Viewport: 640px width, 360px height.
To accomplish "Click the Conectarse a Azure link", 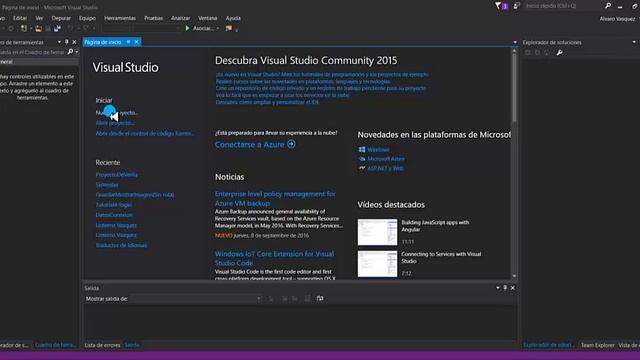I will click(249, 144).
